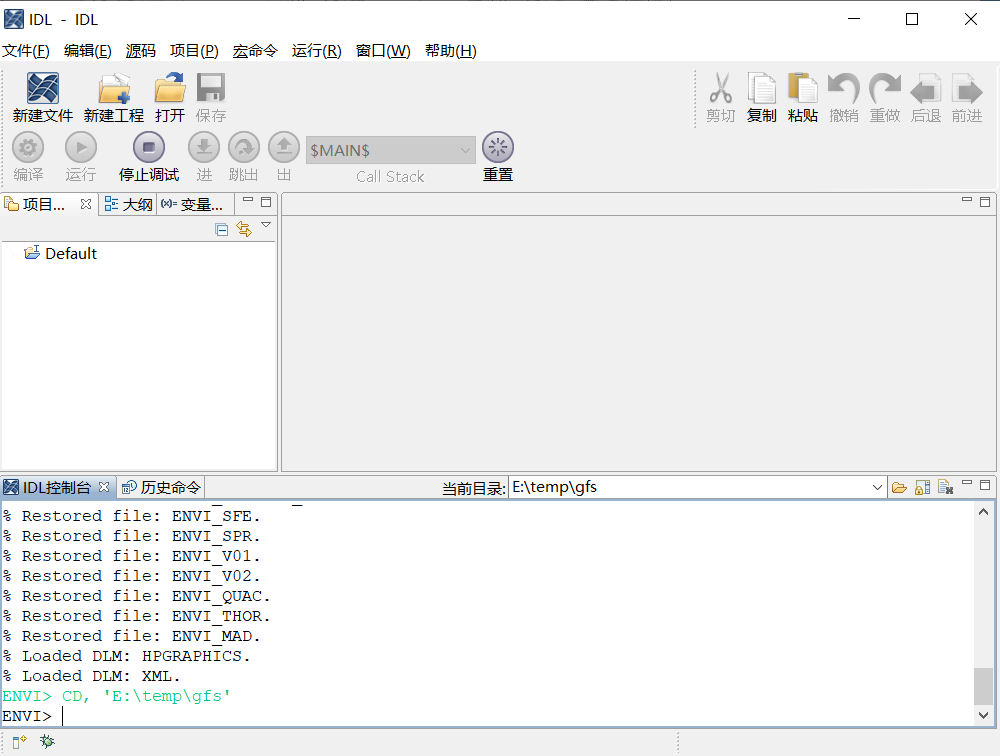Switch to the 变量 variables tab
Image resolution: width=1000 pixels, height=756 pixels.
tap(193, 204)
